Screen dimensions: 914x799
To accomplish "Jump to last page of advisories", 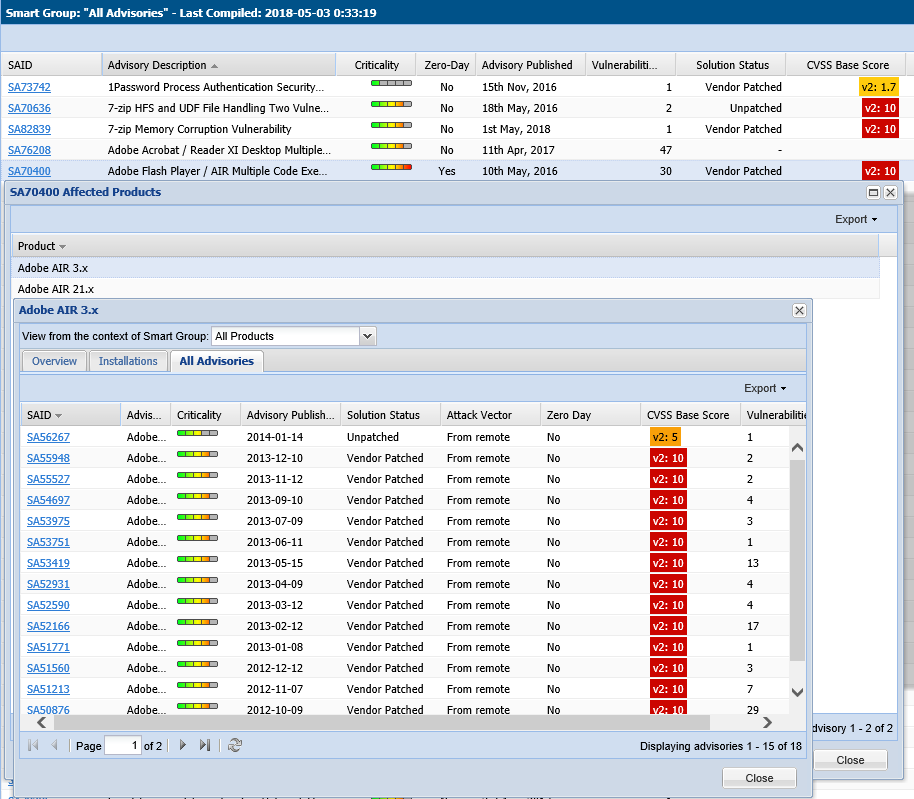I will [205, 745].
